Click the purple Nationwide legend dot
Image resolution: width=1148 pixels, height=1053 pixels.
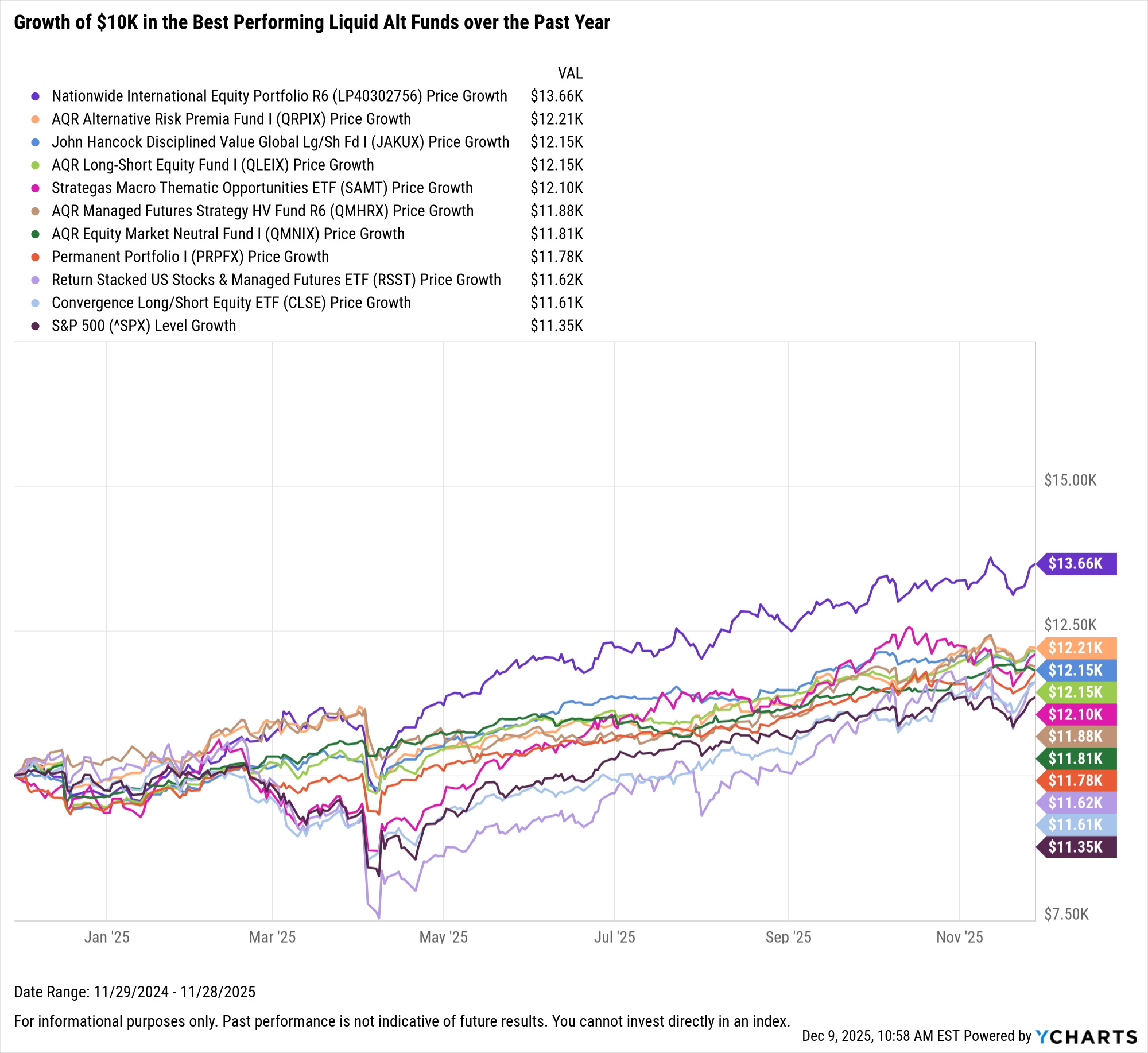[36, 96]
